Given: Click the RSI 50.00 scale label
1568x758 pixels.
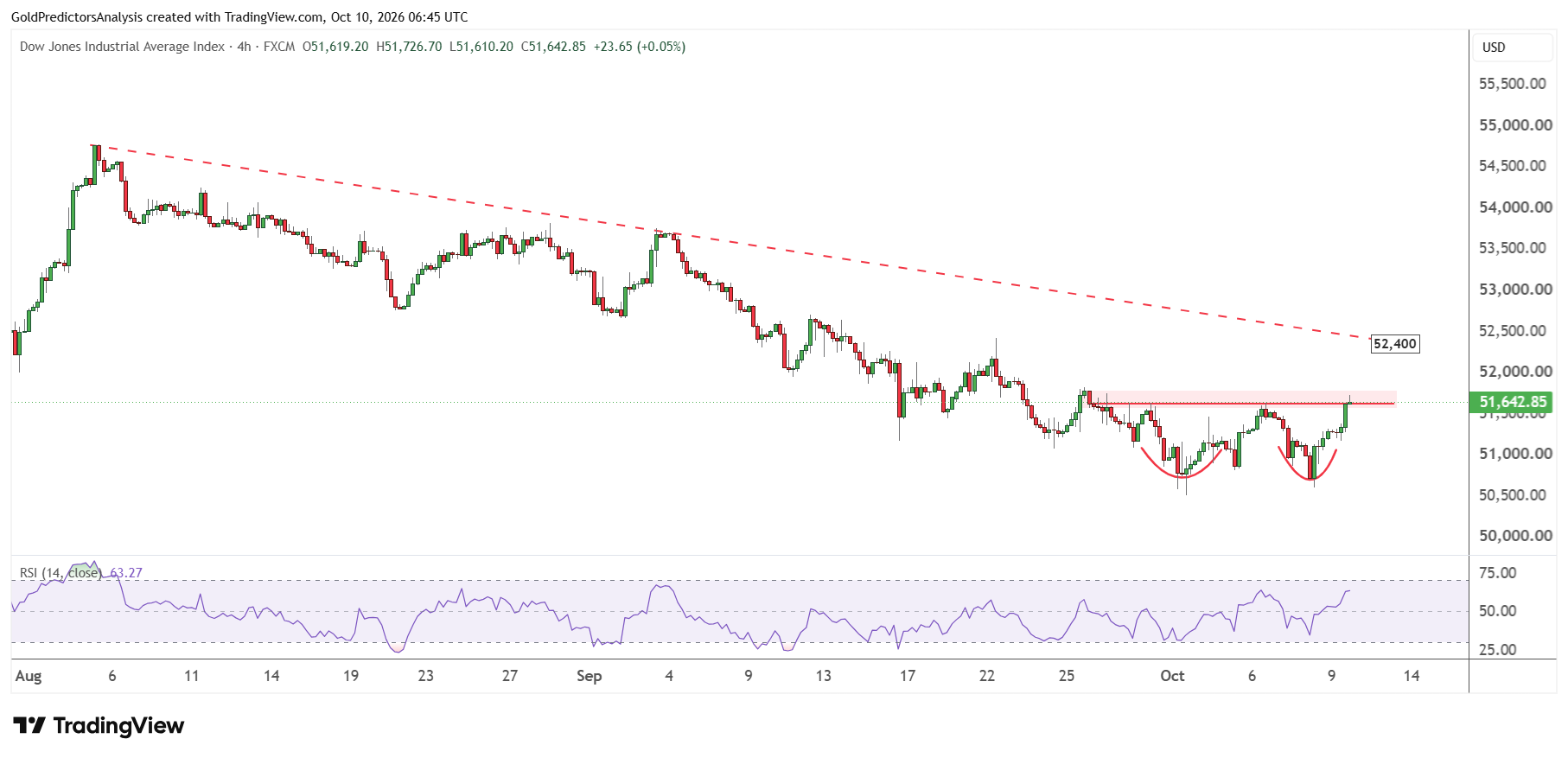Looking at the screenshot, I should [x=1497, y=611].
